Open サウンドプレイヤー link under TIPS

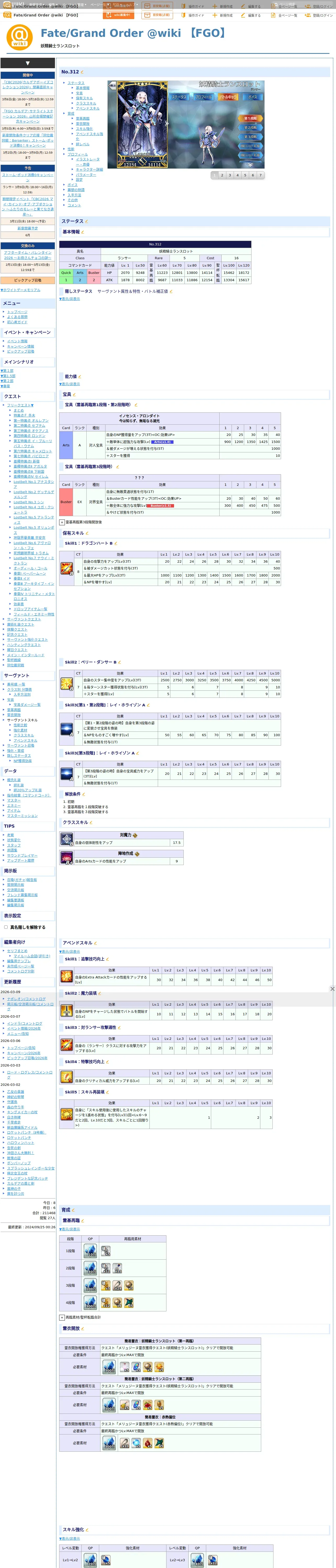pos(22,855)
